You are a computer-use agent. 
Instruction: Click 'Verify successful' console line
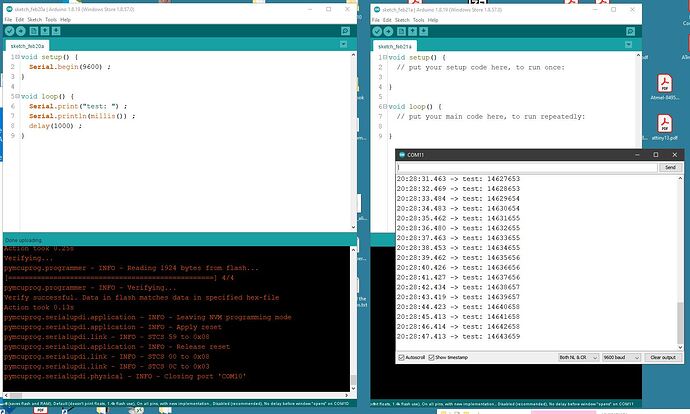(x=141, y=297)
